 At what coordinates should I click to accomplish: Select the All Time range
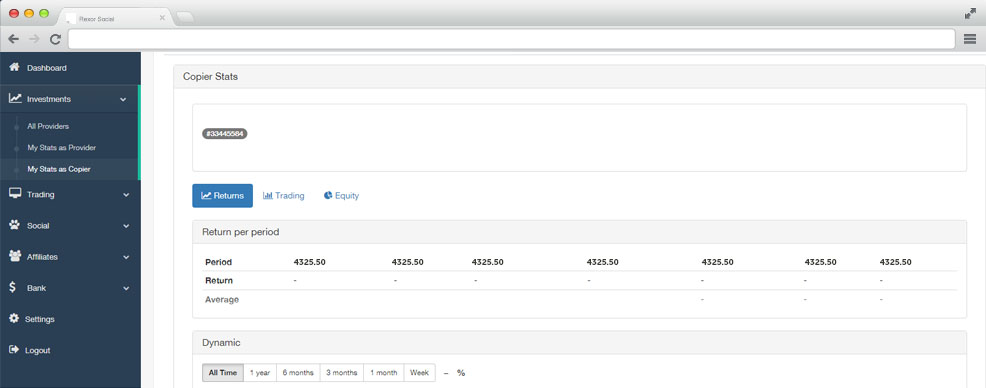coord(223,373)
